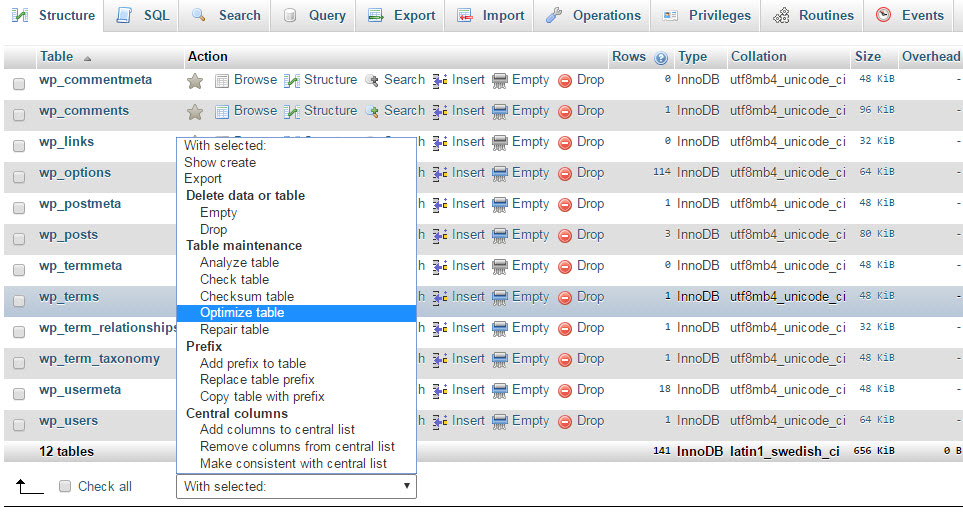
Task: Switch to the Import tab
Action: [490, 15]
